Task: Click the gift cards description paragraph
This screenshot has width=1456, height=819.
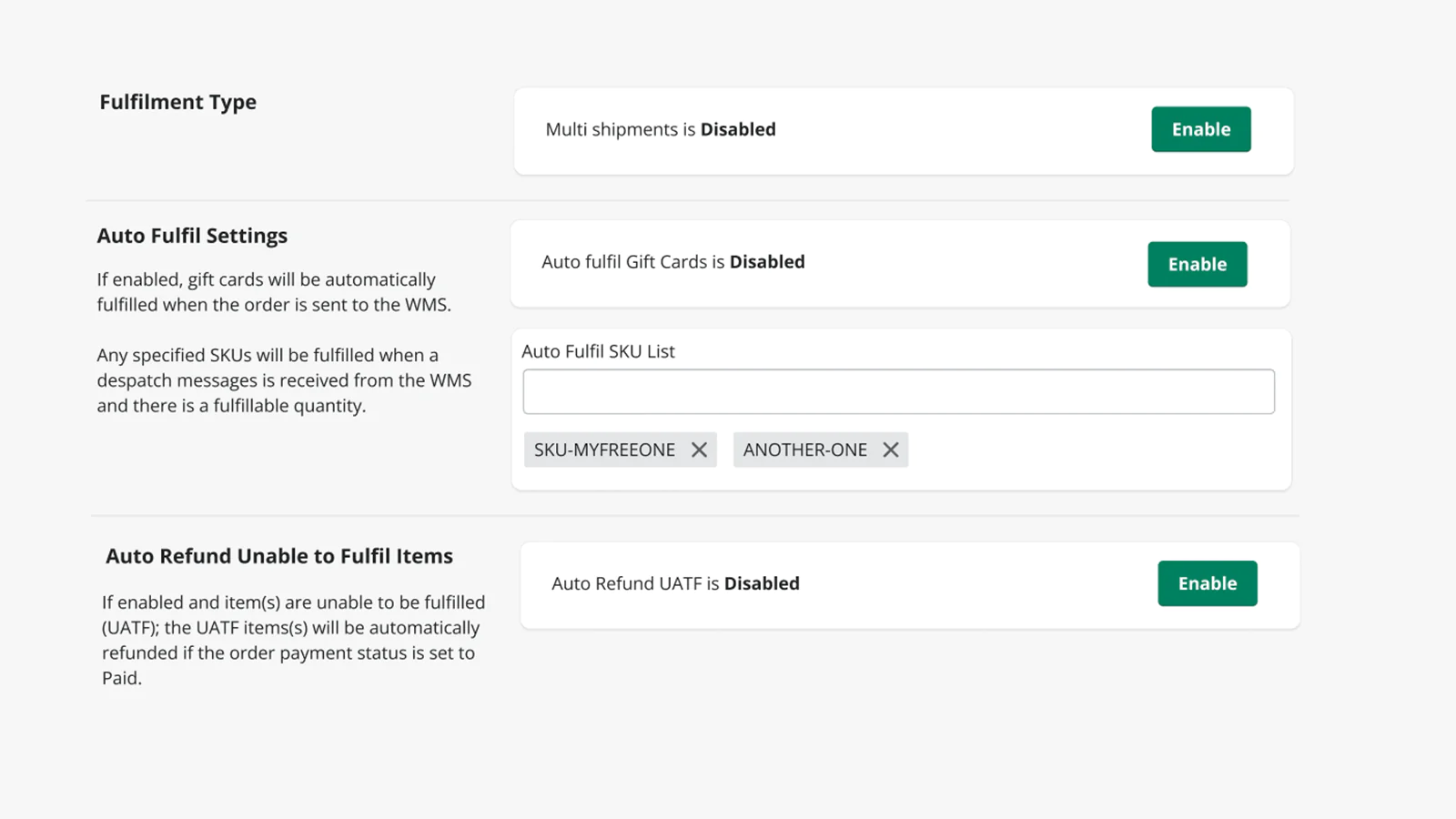Action: pos(274,292)
